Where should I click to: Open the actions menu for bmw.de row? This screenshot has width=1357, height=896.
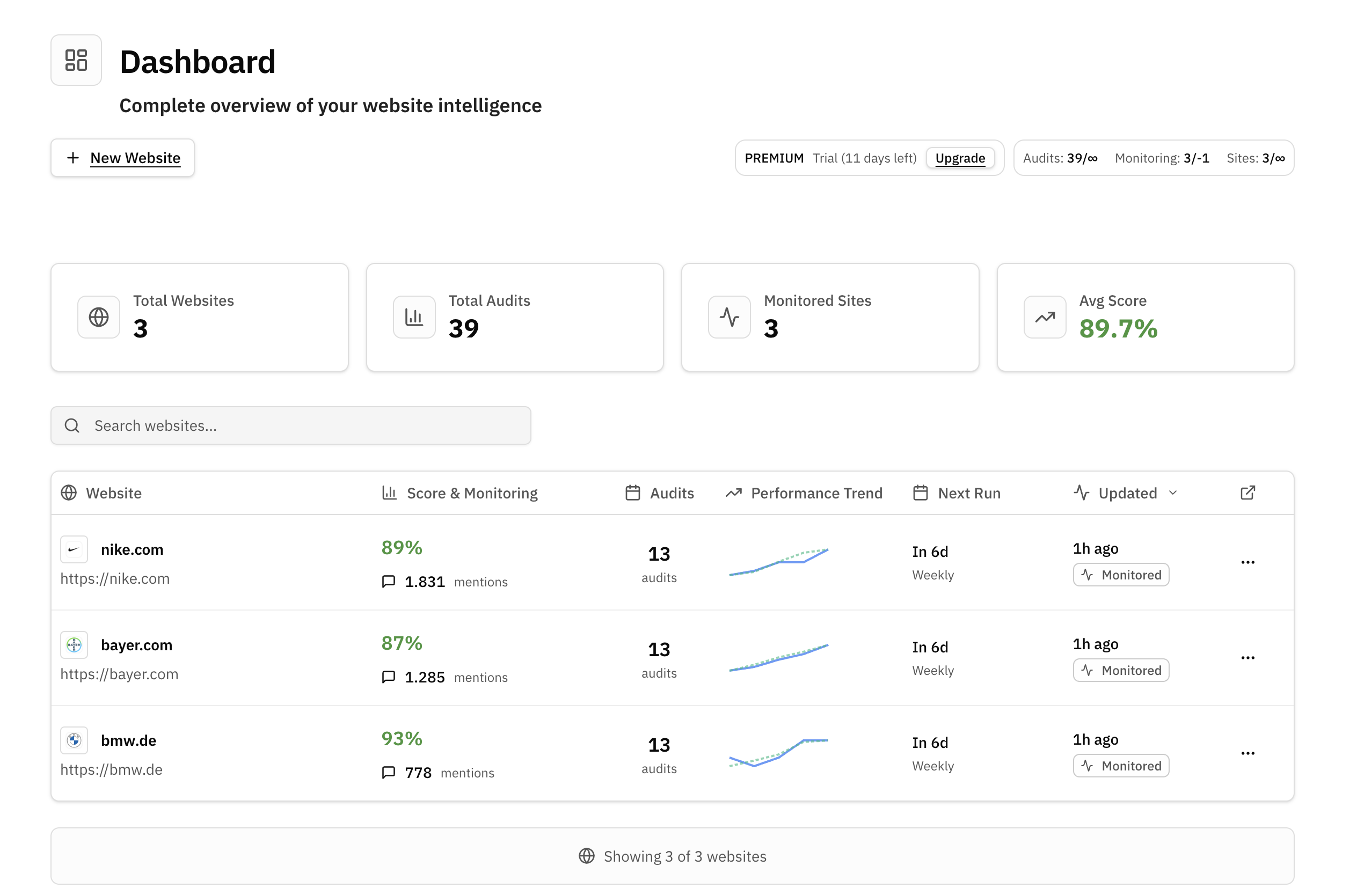(1248, 753)
